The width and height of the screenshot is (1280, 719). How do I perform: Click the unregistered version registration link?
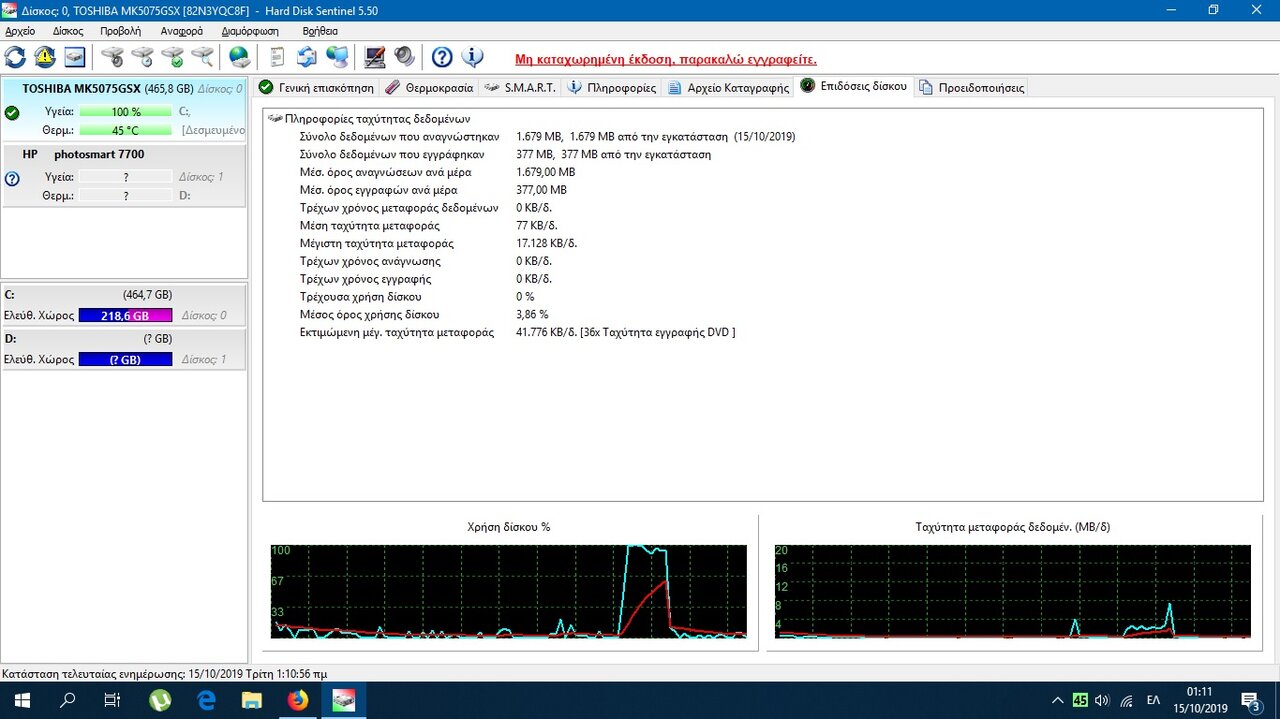[666, 59]
